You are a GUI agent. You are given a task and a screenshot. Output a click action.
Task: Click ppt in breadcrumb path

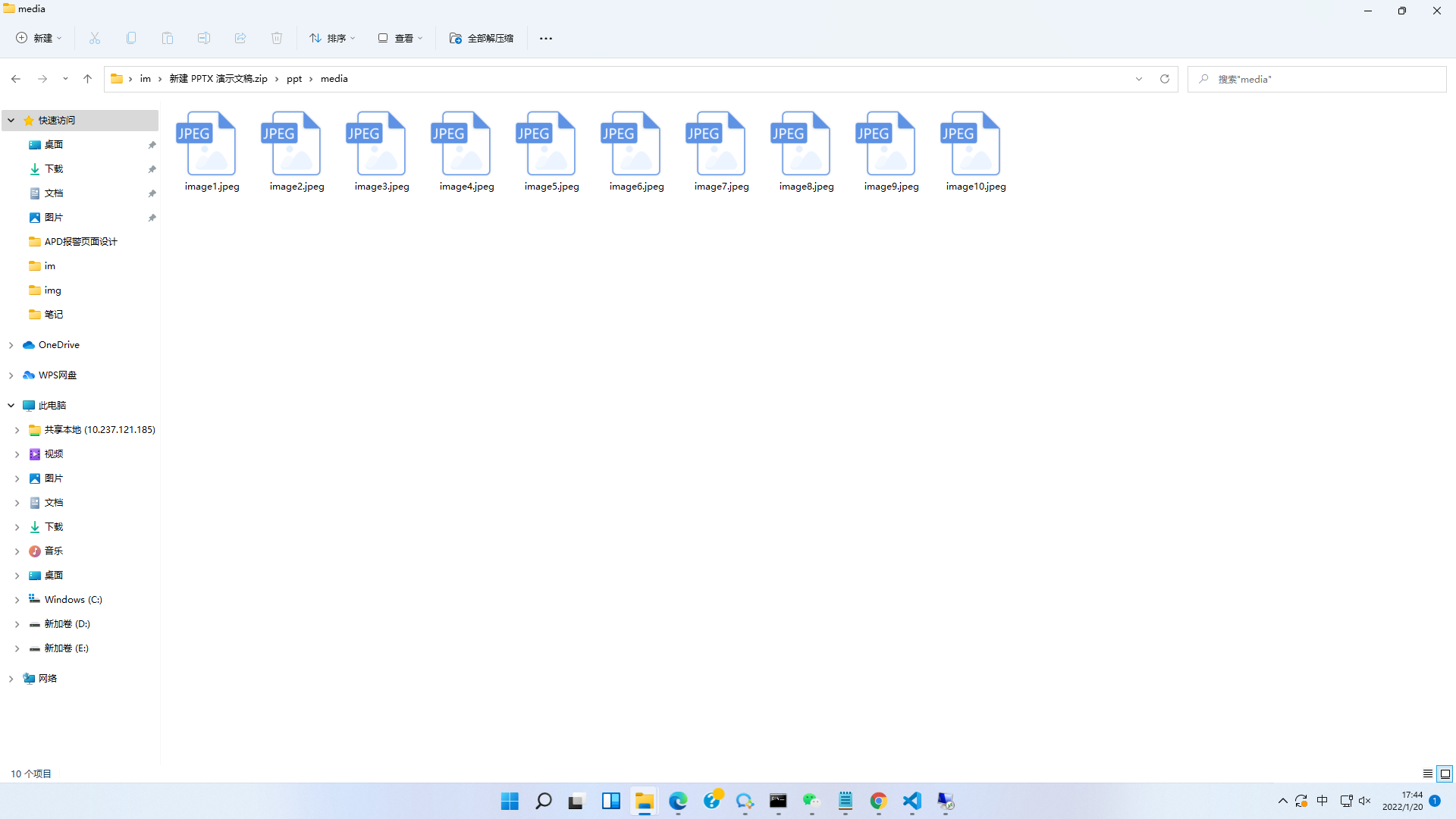pos(294,79)
